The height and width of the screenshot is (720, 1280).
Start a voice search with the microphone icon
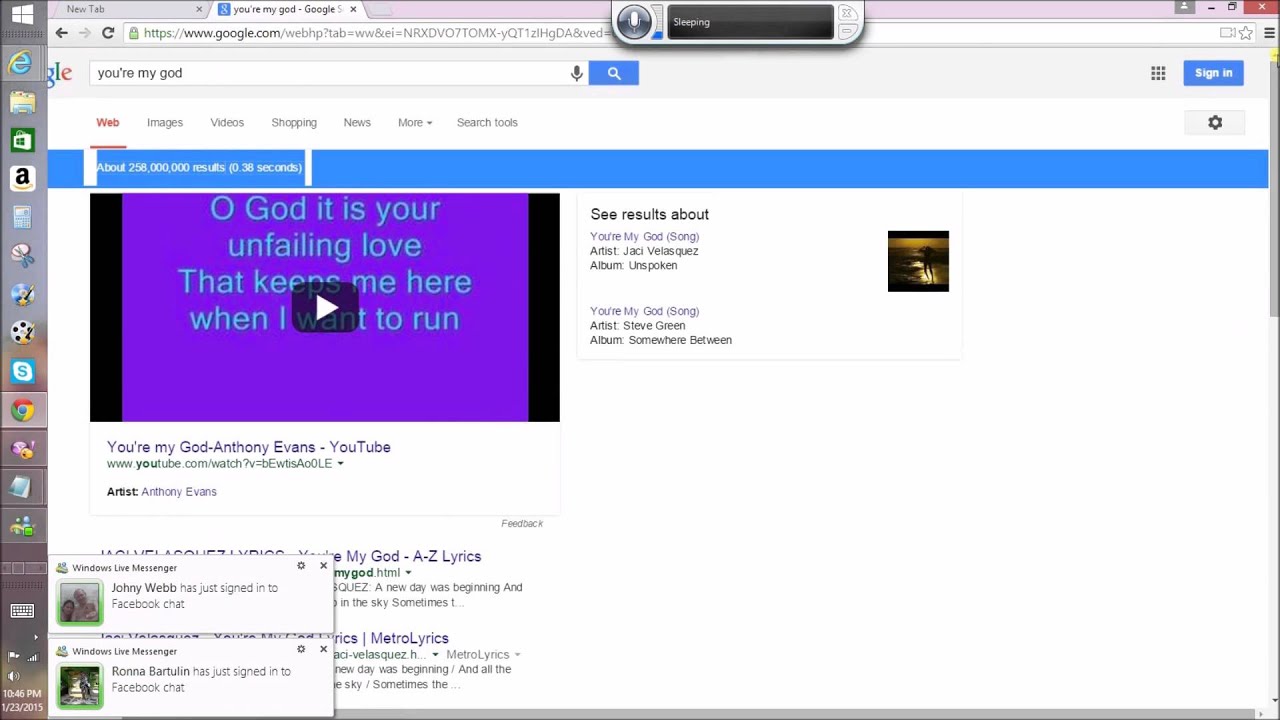click(576, 72)
